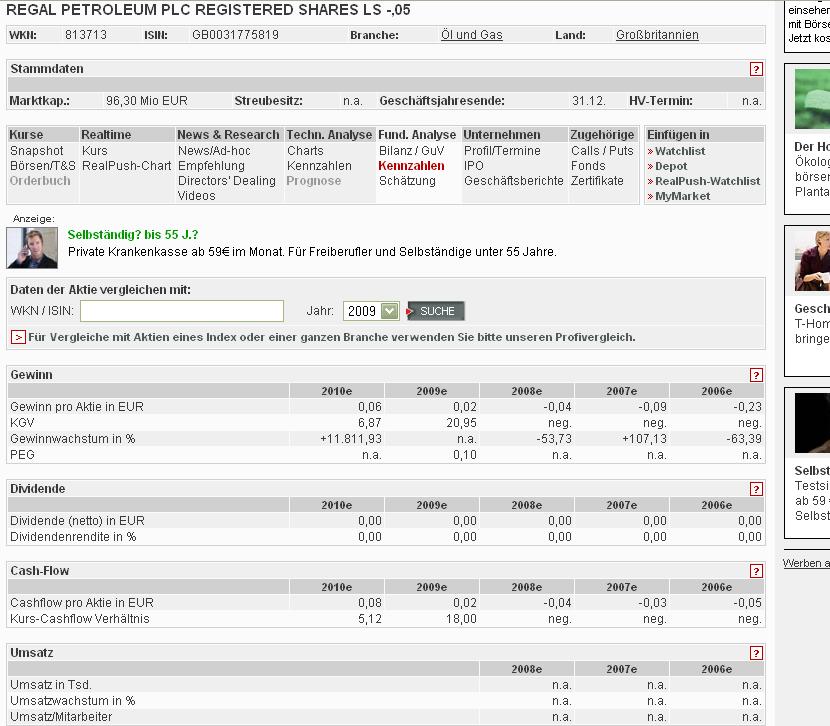The height and width of the screenshot is (726, 830).
Task: Open help for the Gewinn table
Action: click(x=757, y=377)
